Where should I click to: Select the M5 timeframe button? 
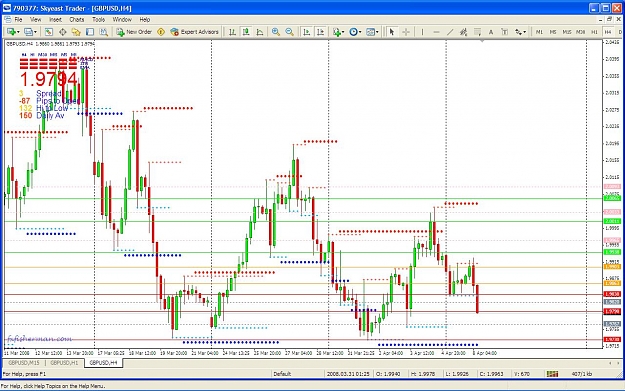553,32
